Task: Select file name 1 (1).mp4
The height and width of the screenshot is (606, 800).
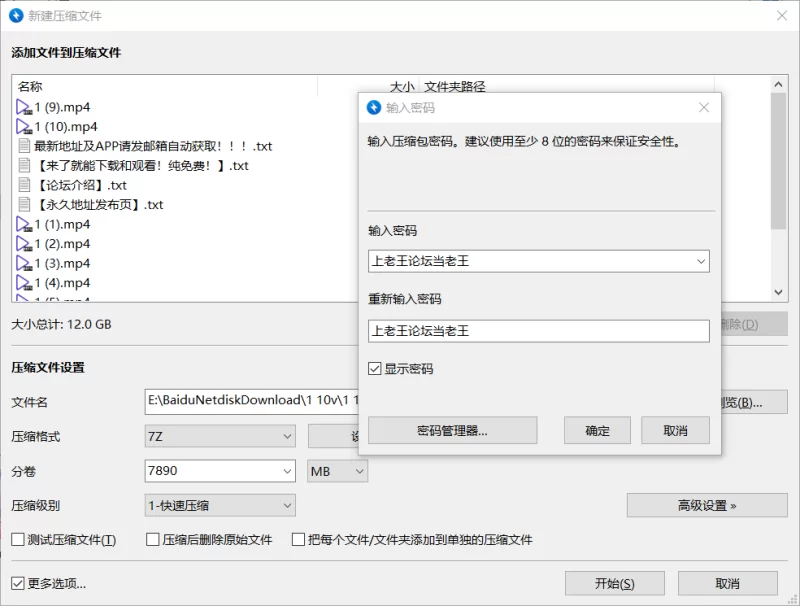Action: coord(62,224)
